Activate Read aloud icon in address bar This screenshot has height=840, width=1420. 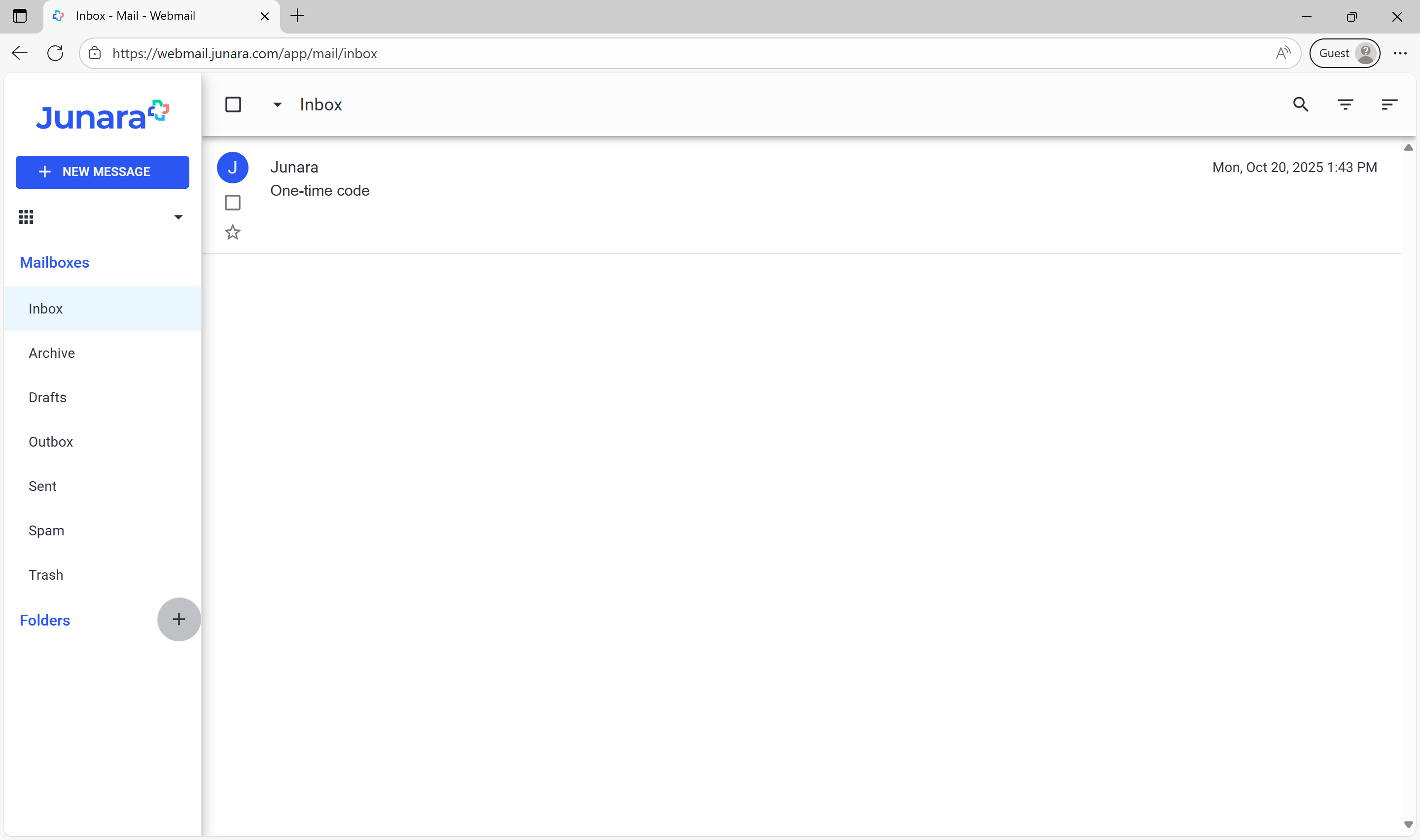click(1282, 53)
